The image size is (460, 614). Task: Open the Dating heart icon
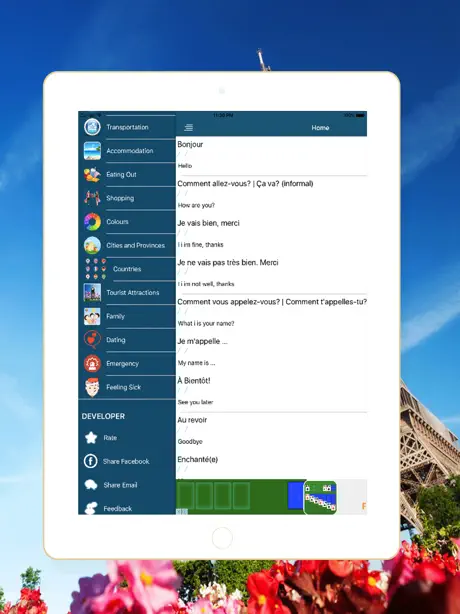[92, 340]
